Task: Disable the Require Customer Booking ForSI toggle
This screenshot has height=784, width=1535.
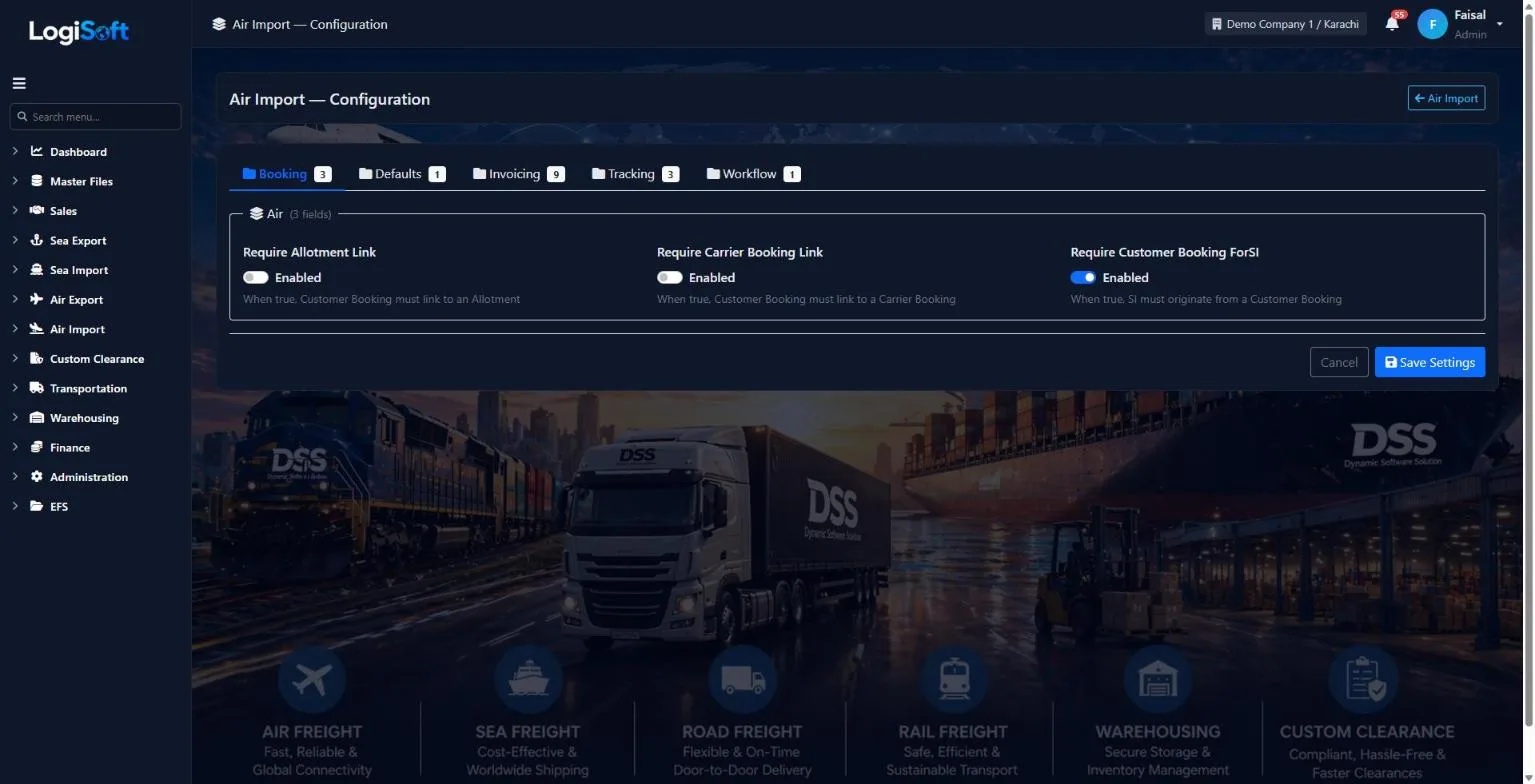Action: coord(1083,278)
